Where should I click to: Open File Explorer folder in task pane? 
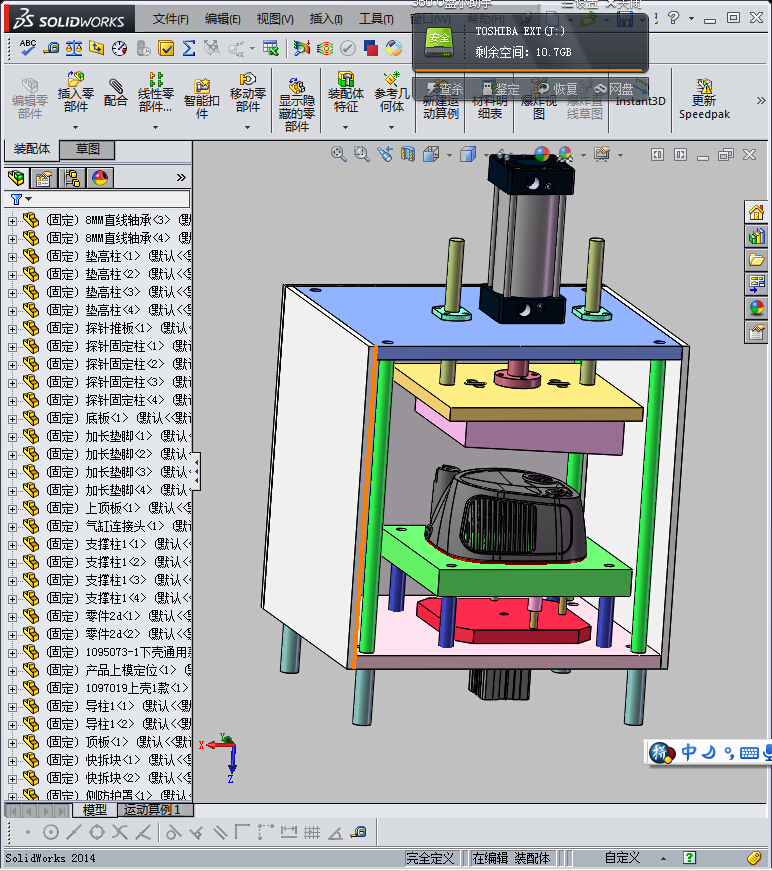click(756, 260)
